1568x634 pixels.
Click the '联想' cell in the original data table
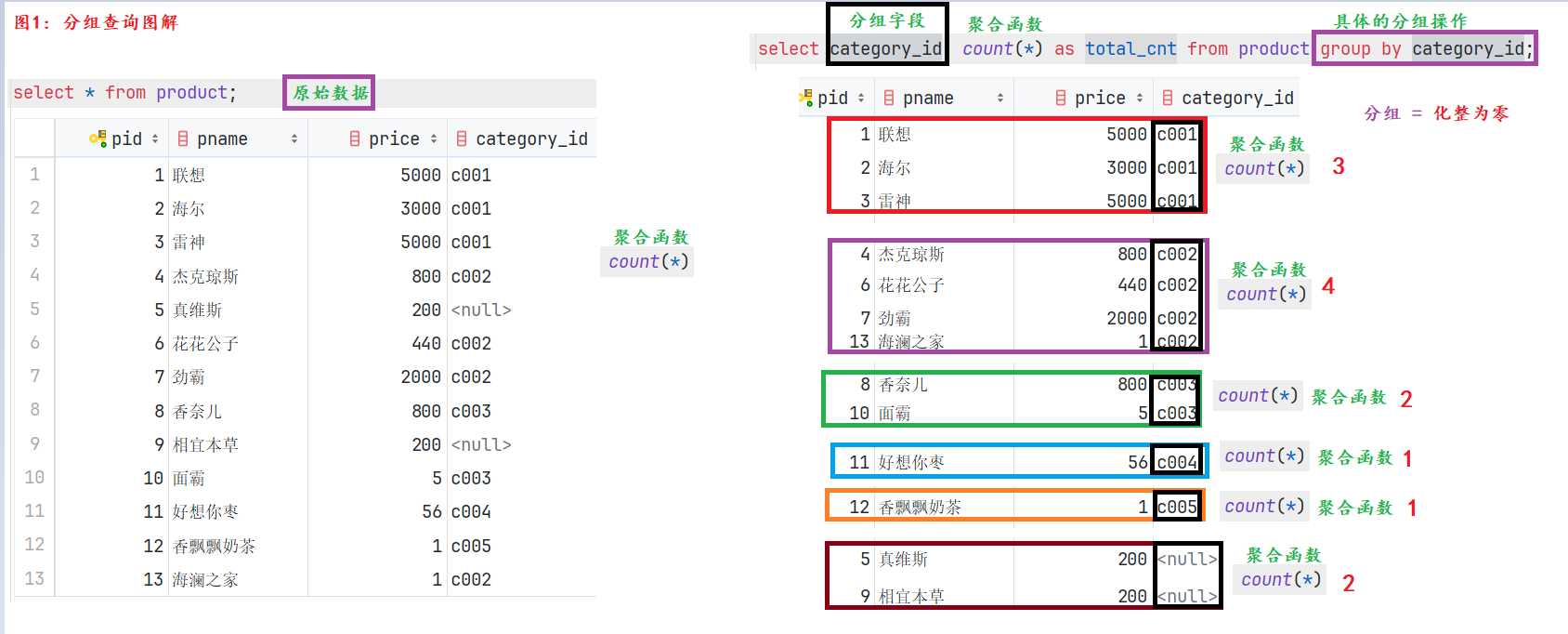coord(189,175)
